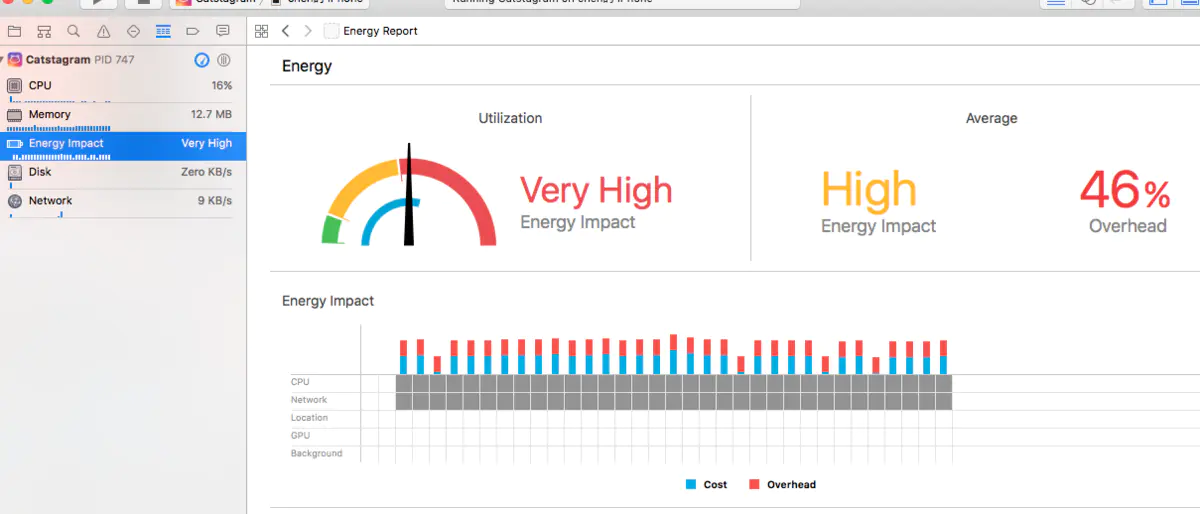Click the CPU chip icon
This screenshot has width=1200, height=514.
[x=14, y=86]
